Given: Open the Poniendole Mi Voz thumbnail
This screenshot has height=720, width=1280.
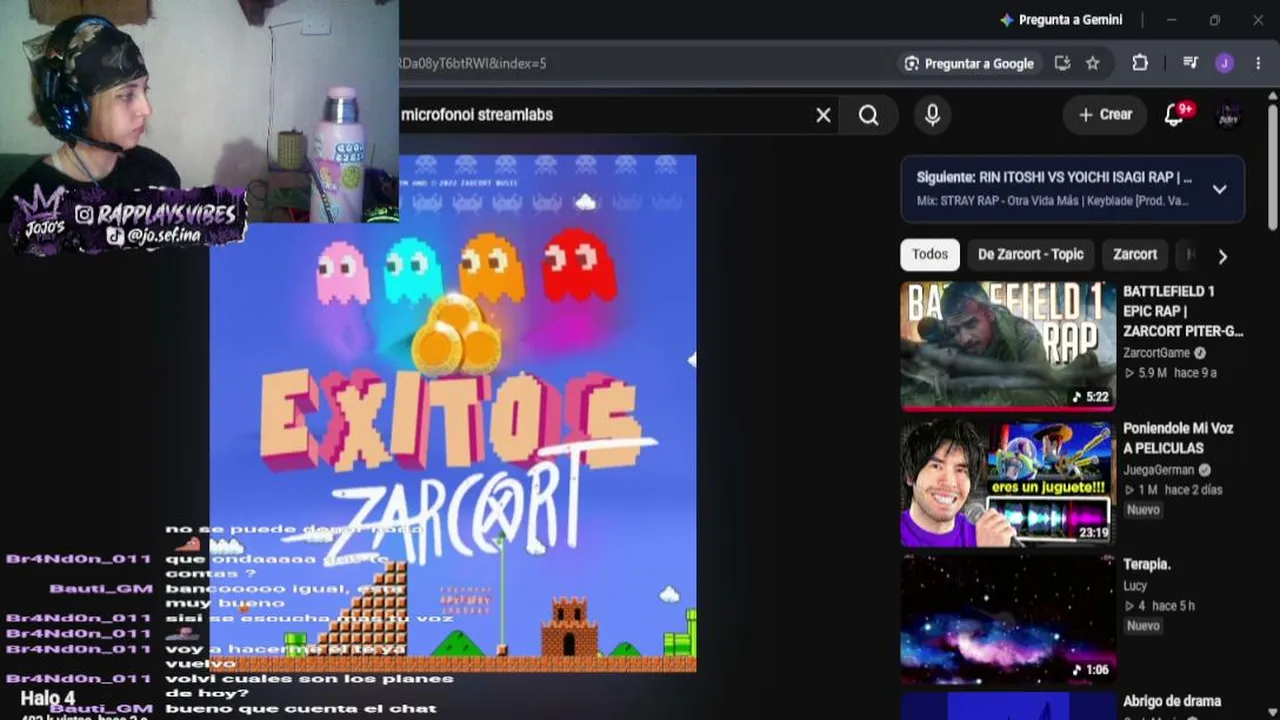Looking at the screenshot, I should pyautogui.click(x=1008, y=483).
